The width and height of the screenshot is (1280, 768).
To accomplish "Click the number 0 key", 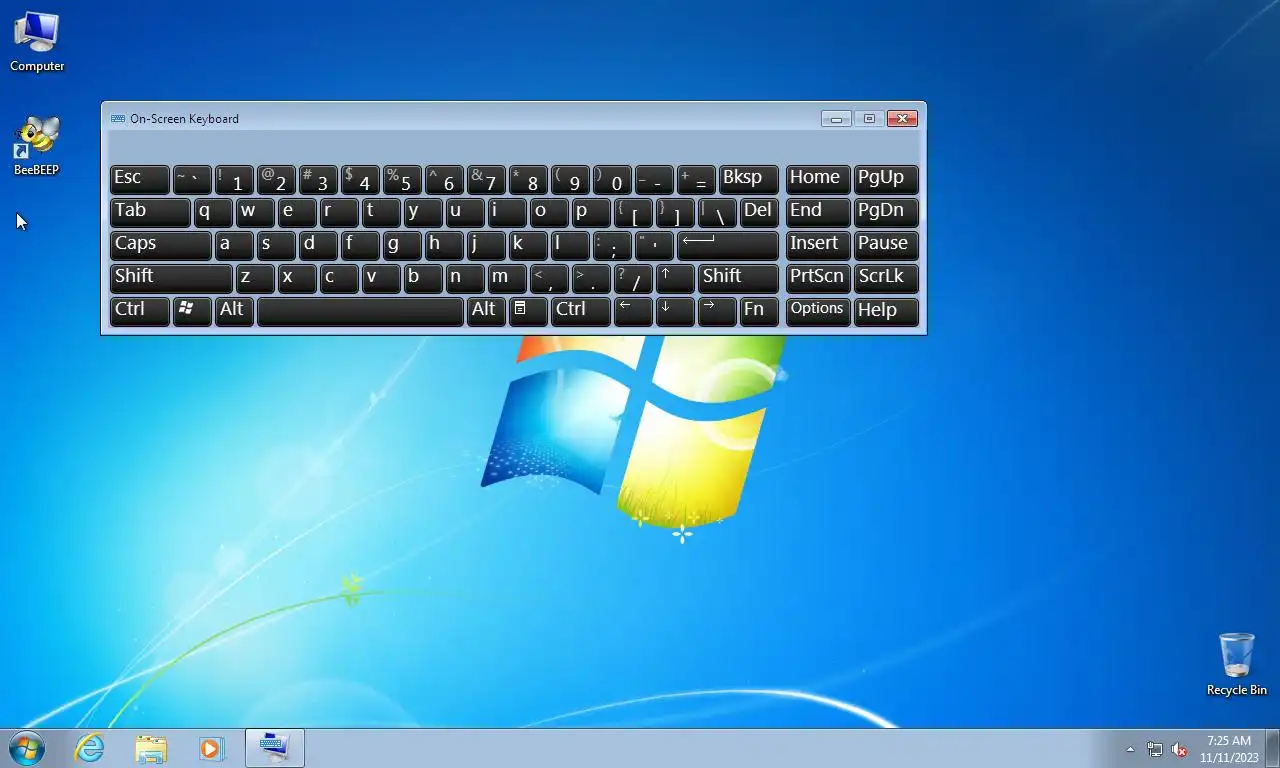I will (x=612, y=179).
